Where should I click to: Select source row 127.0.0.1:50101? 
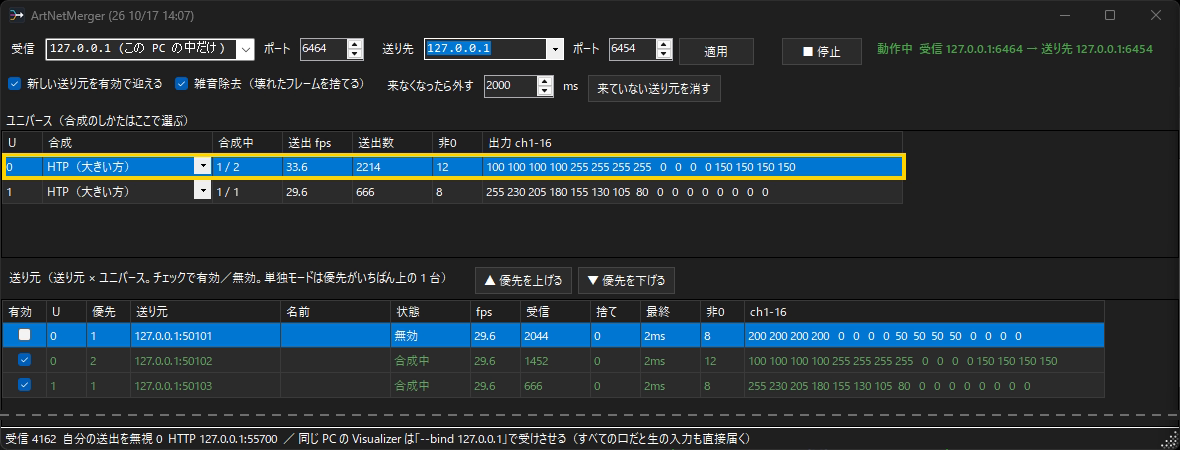[553, 336]
